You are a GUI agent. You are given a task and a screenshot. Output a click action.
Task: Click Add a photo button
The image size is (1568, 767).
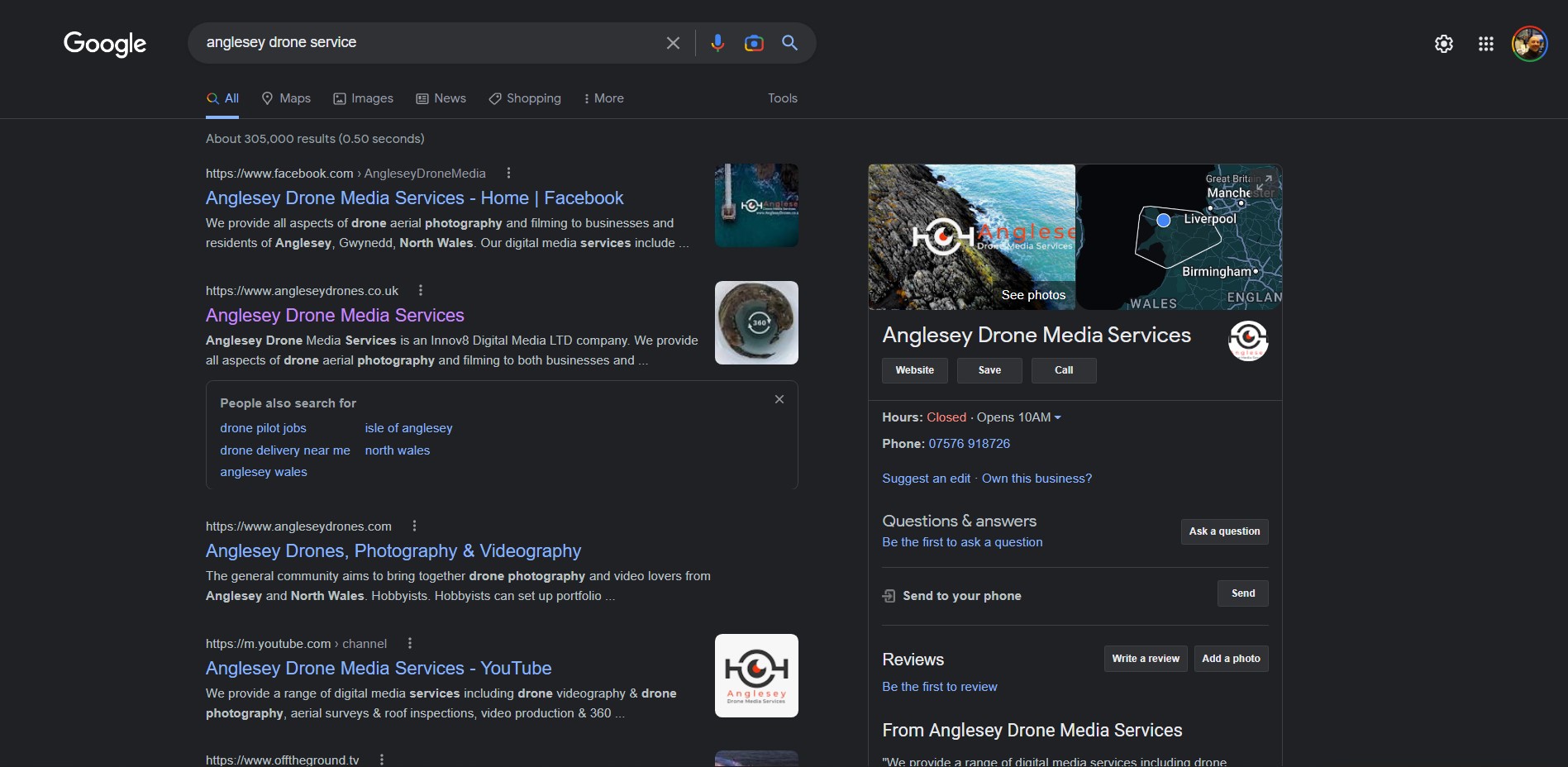(x=1231, y=659)
